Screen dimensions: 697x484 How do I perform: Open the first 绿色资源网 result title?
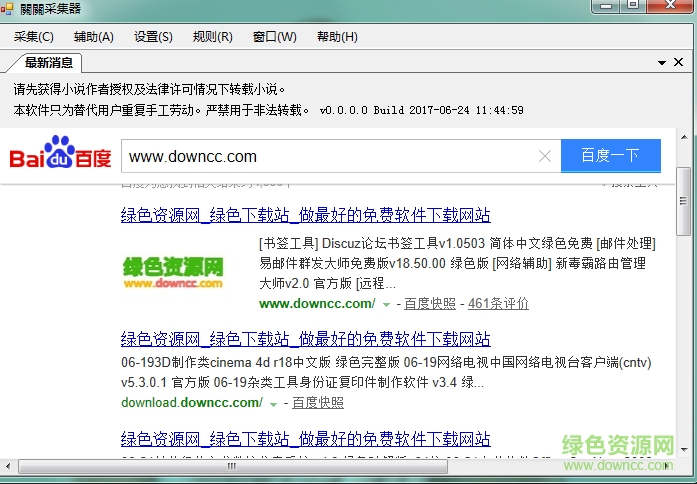306,215
